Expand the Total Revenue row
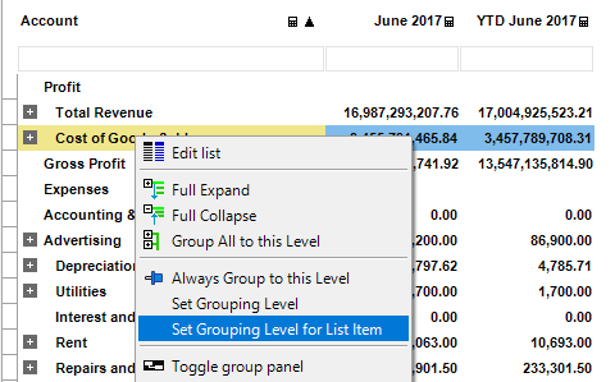 pos(30,112)
